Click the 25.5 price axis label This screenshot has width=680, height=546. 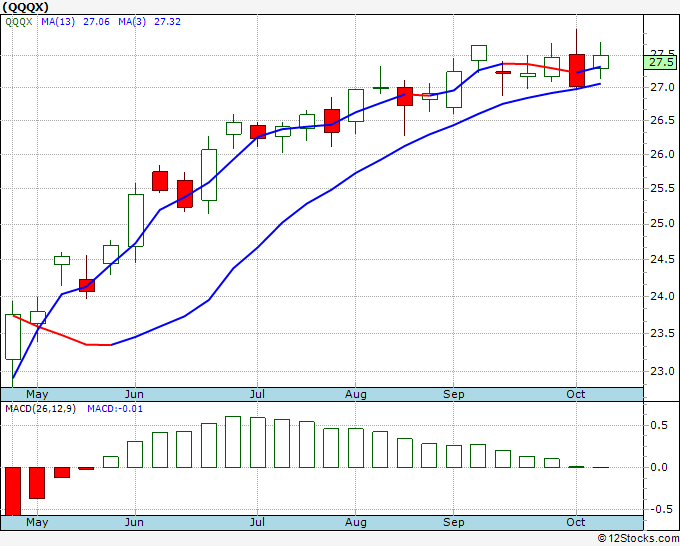662,188
